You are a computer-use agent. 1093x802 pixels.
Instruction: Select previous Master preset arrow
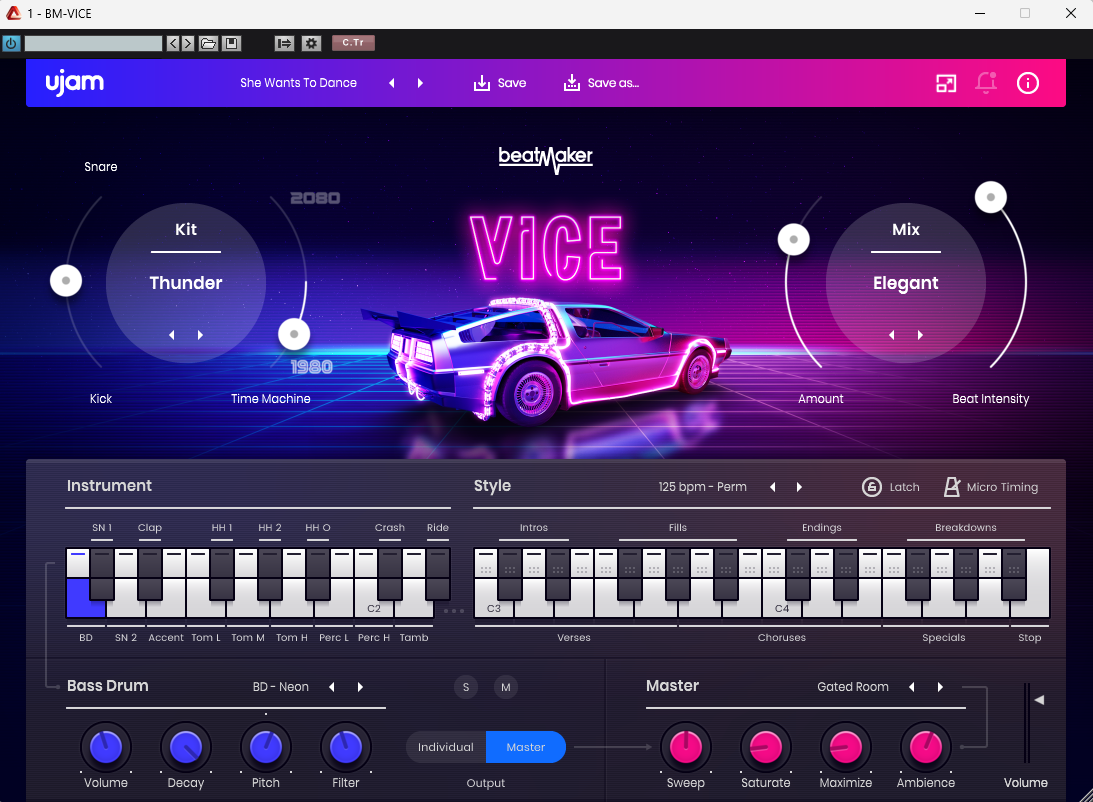coord(912,687)
